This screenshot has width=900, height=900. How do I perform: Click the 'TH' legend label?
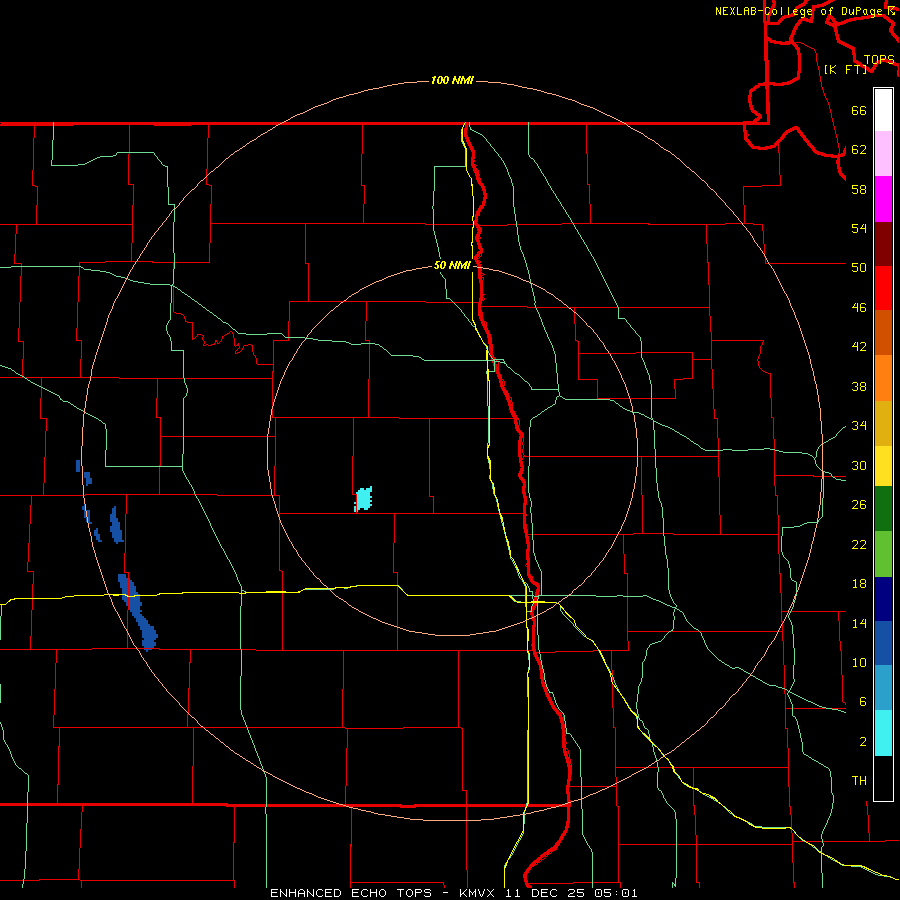(x=859, y=781)
